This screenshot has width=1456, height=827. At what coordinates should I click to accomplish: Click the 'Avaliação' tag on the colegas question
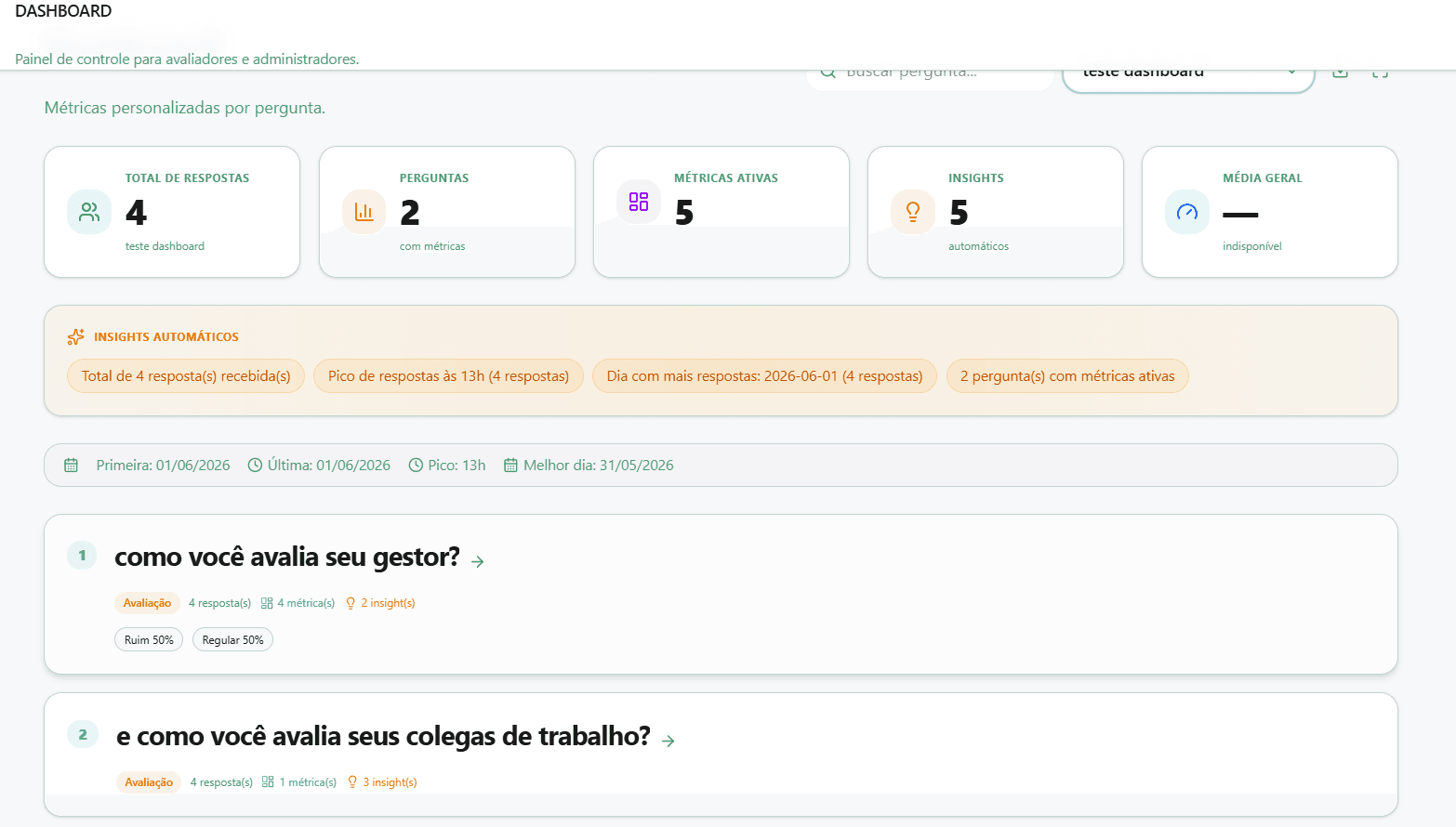pos(149,782)
